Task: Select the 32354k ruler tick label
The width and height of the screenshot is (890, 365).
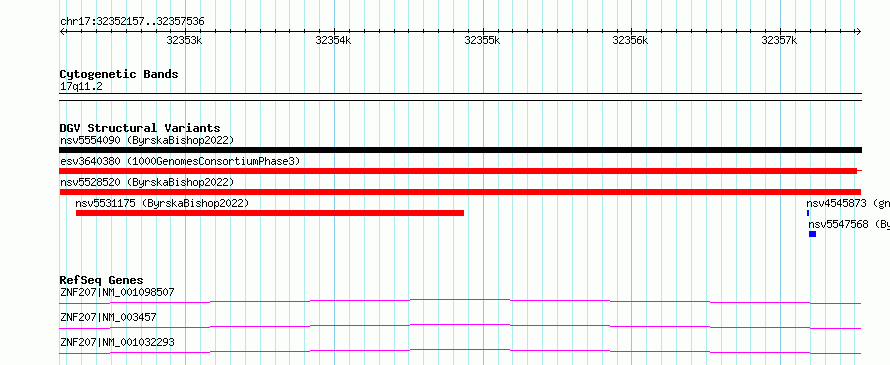Action: coord(333,40)
